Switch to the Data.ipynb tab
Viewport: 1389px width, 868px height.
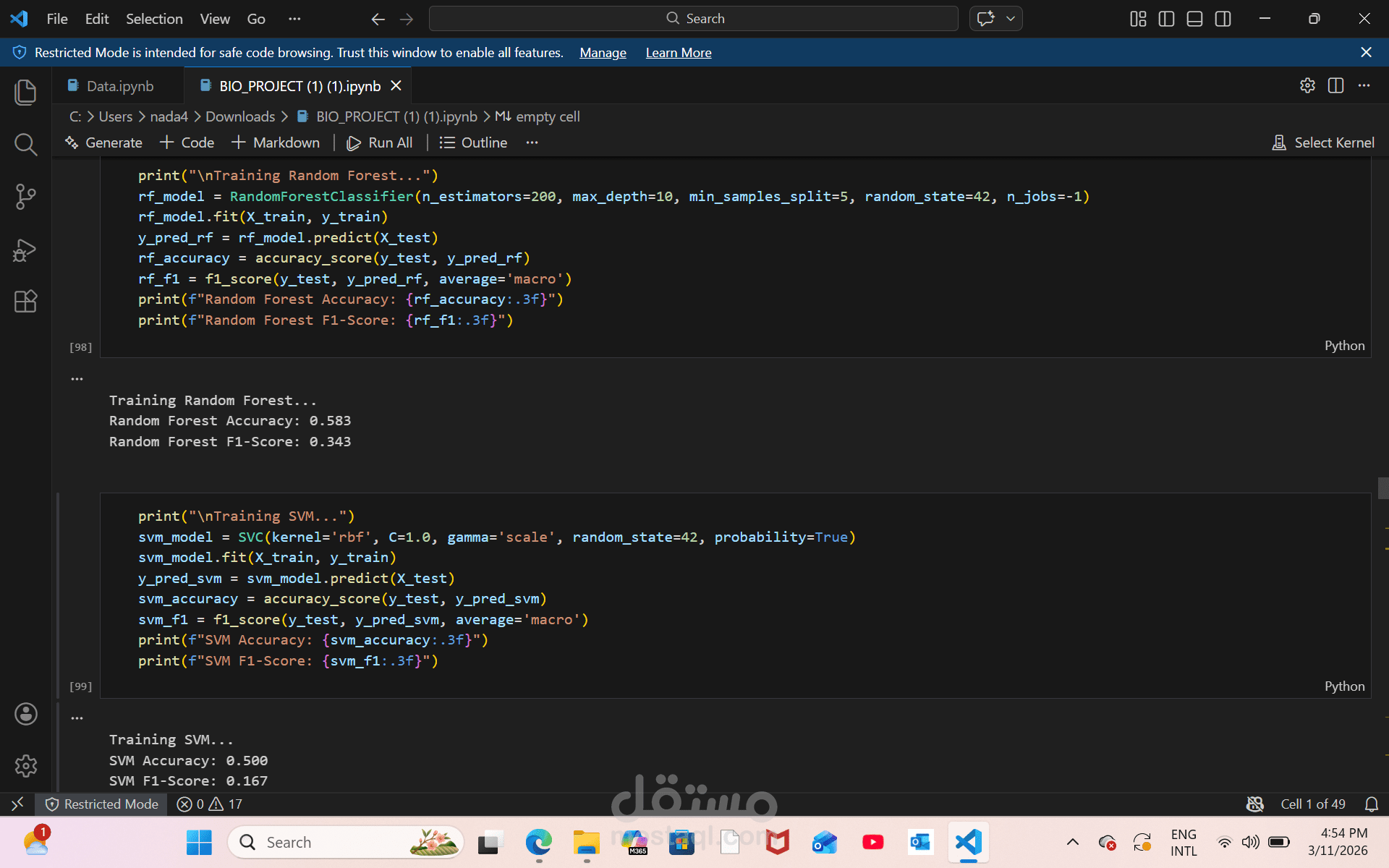click(119, 86)
